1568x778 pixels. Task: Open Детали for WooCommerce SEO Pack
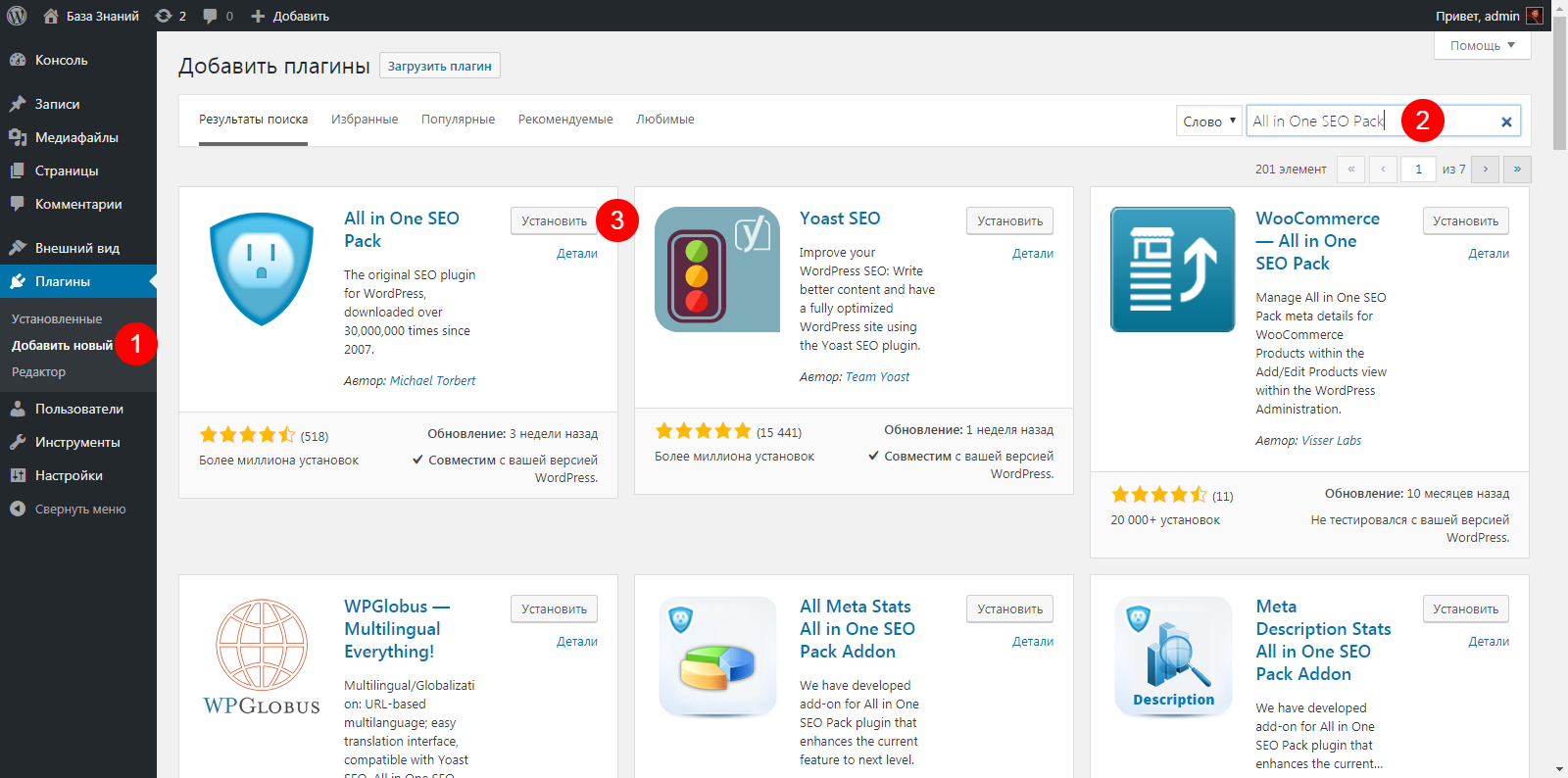[1489, 254]
